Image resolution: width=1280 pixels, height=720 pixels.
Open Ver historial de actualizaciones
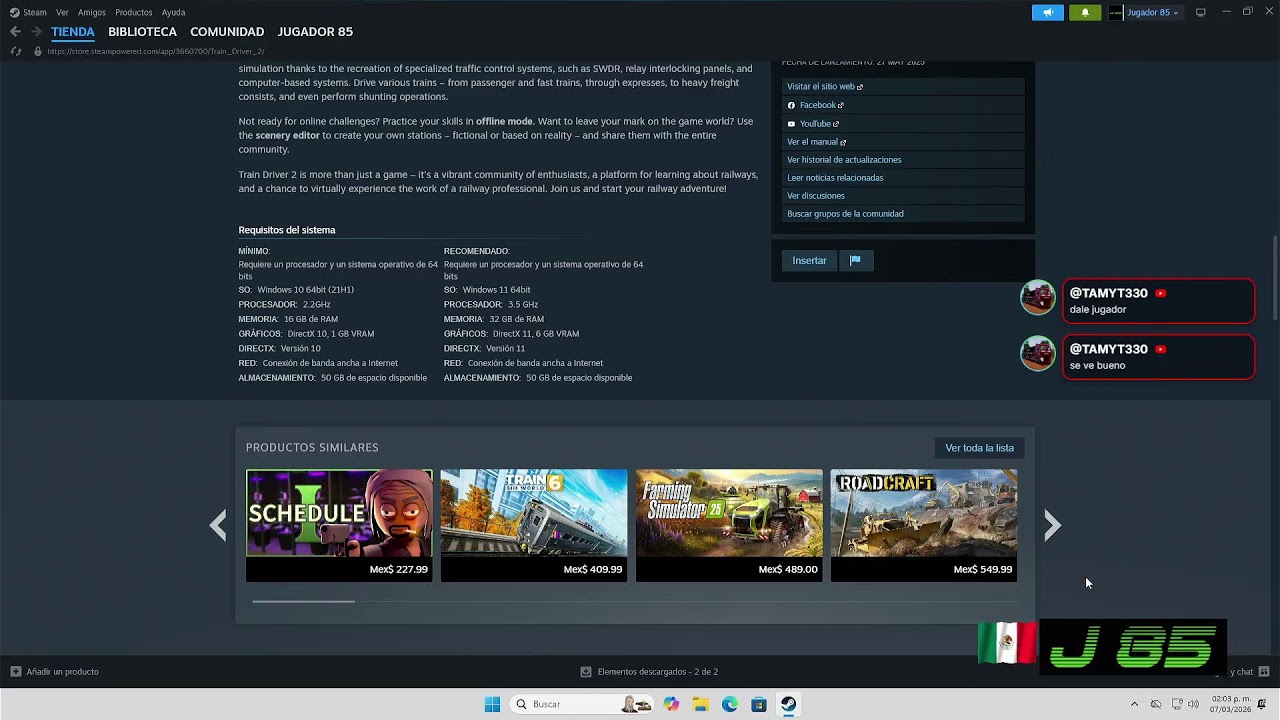903,160
